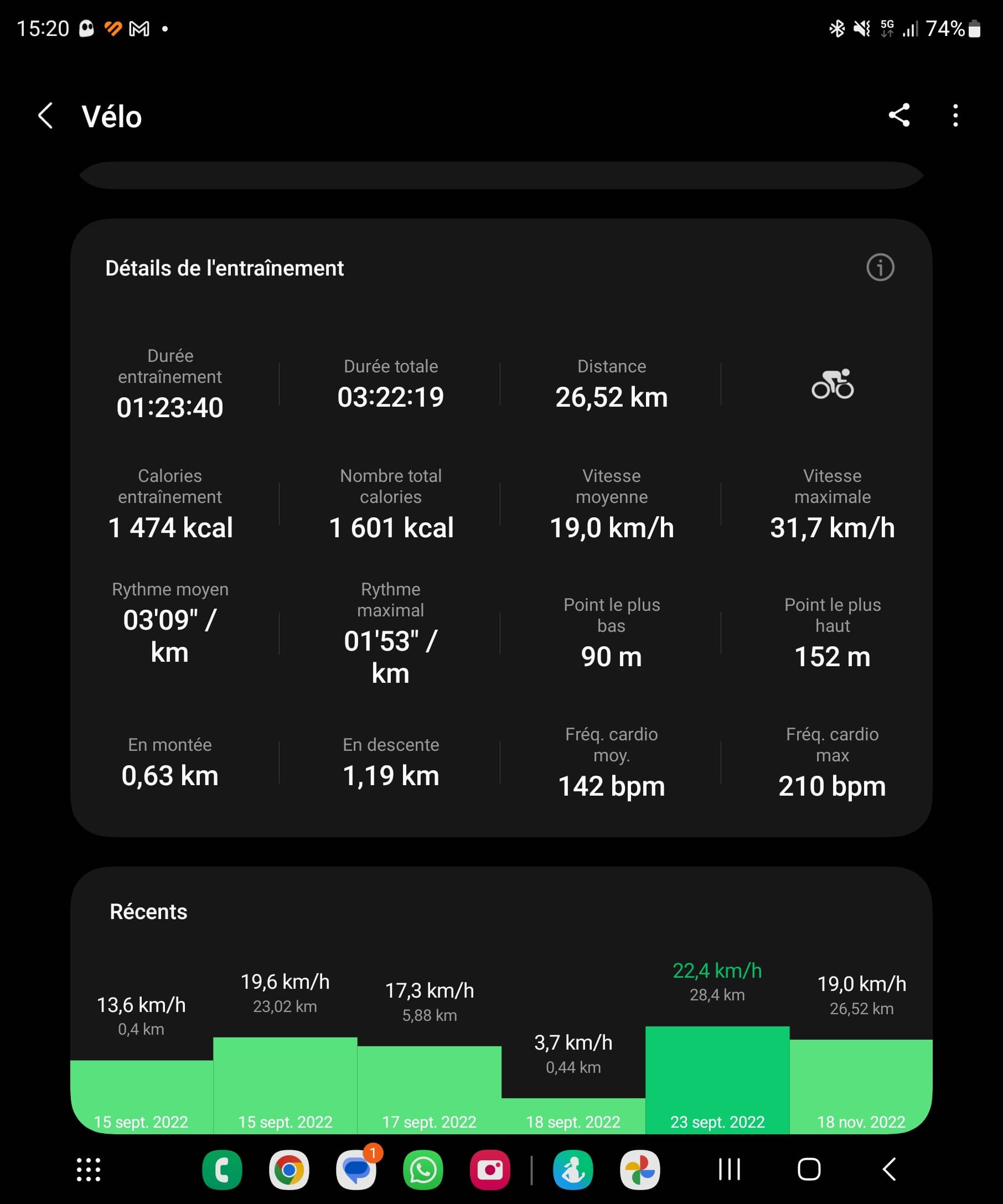This screenshot has width=1003, height=1204.
Task: Launch the green Phone app
Action: (x=222, y=1170)
